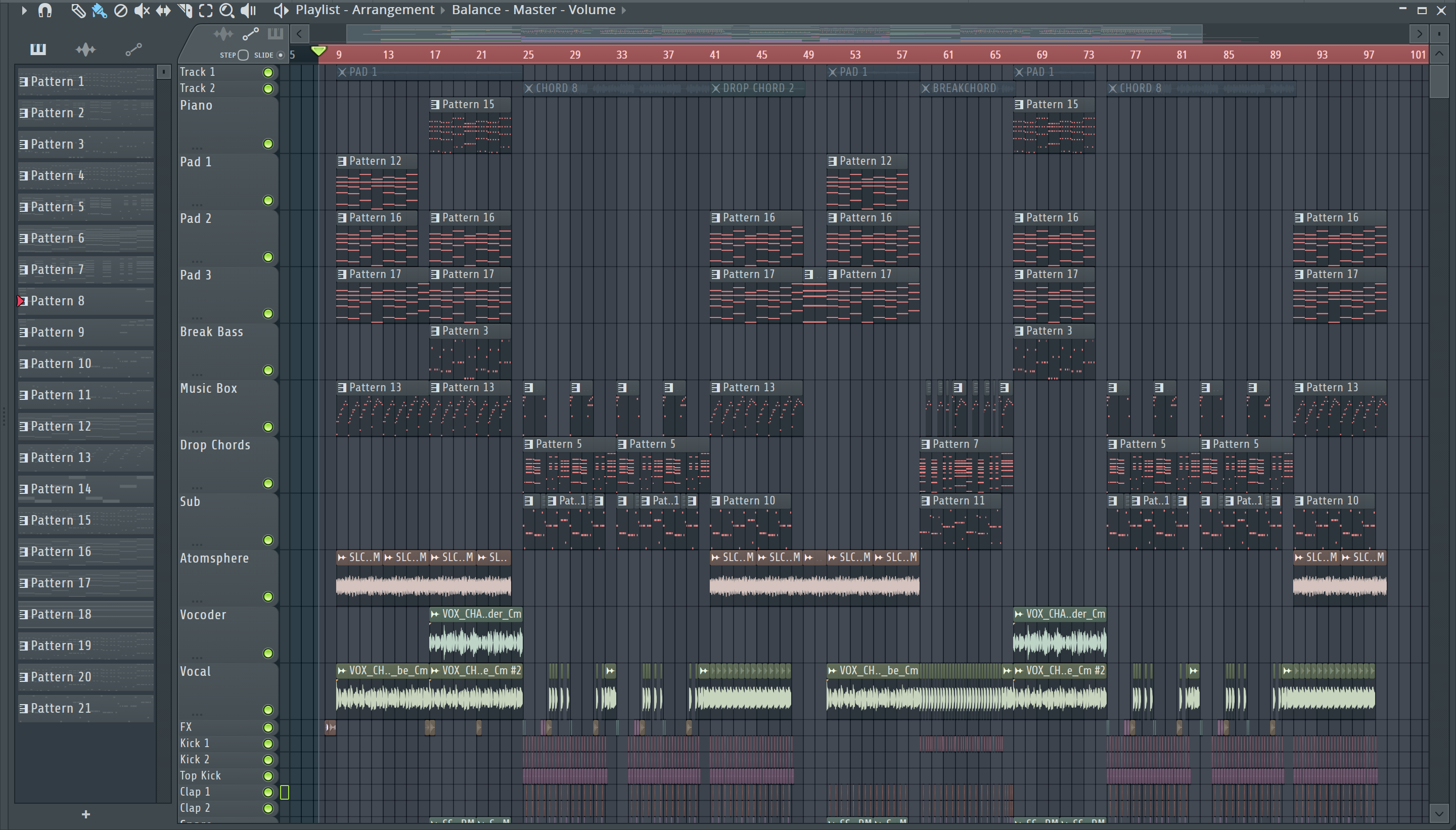Select Pattern 17 in the picker
Viewport: 1456px width, 830px height.
point(86,583)
